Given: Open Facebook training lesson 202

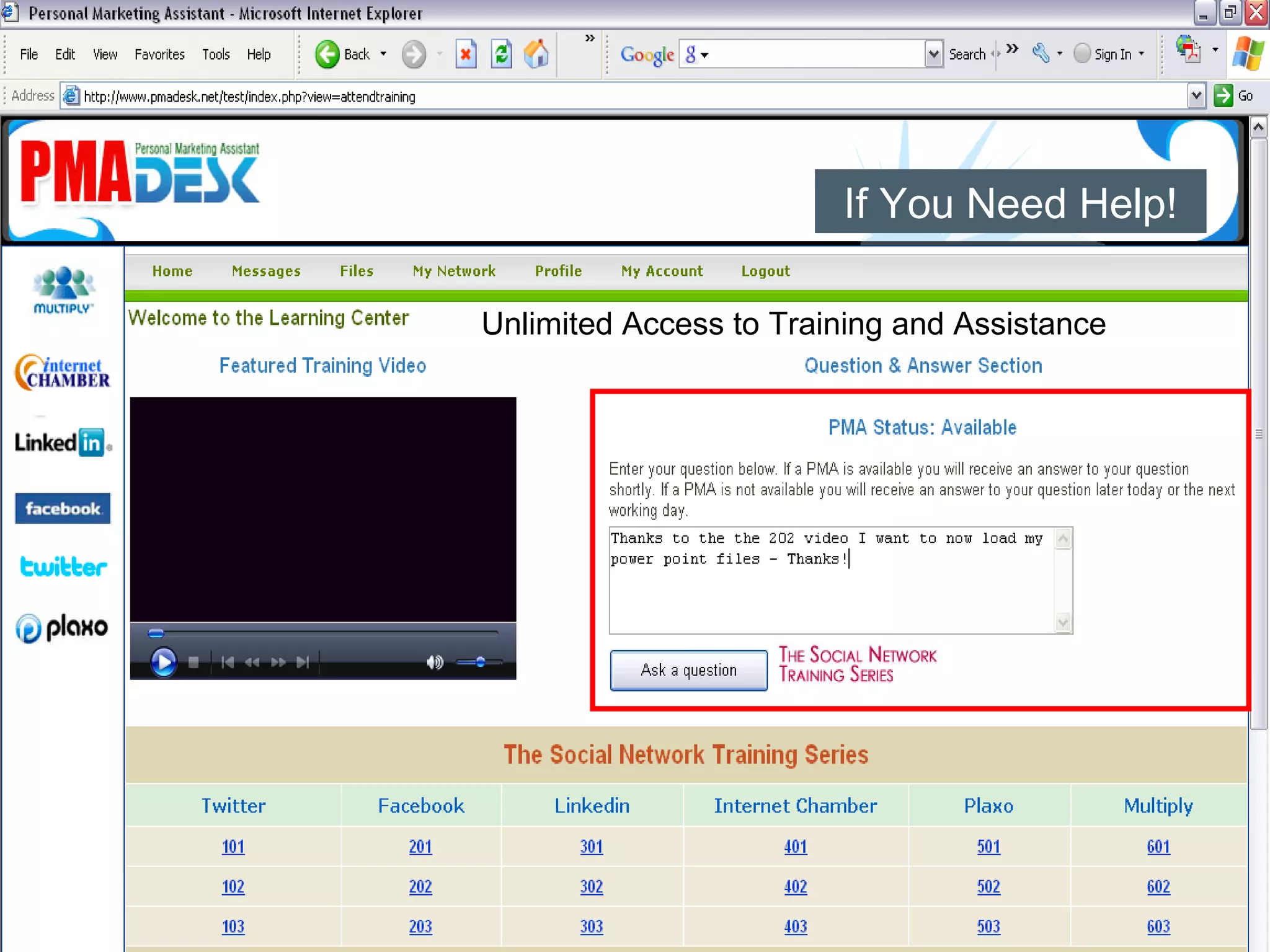Looking at the screenshot, I should [x=420, y=886].
